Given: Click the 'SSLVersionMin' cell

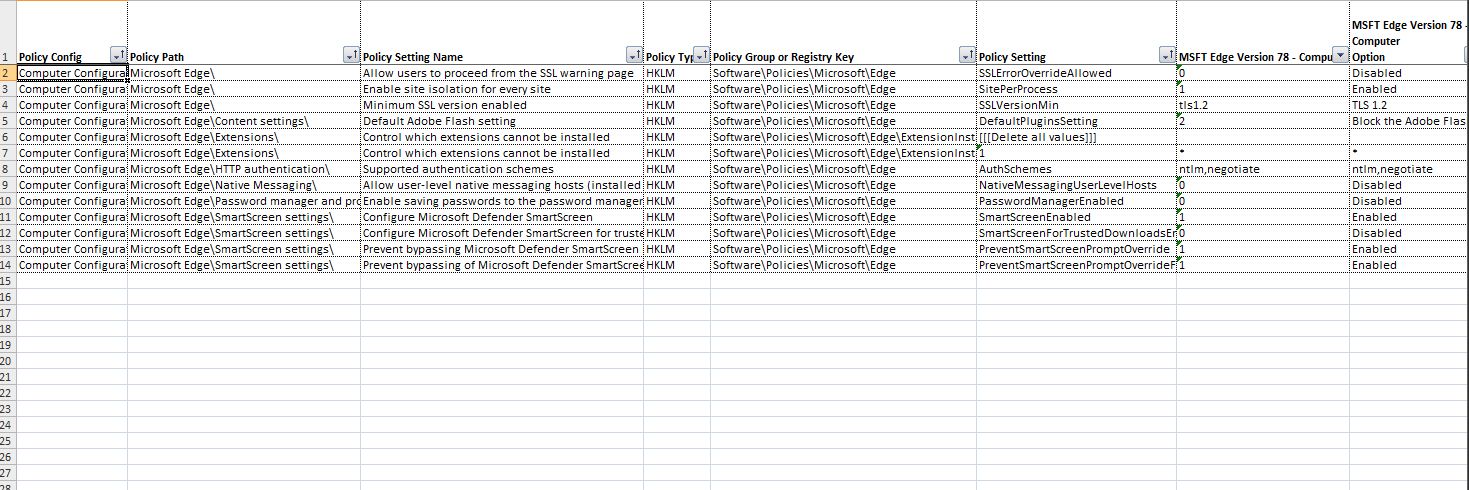Looking at the screenshot, I should point(1076,105).
